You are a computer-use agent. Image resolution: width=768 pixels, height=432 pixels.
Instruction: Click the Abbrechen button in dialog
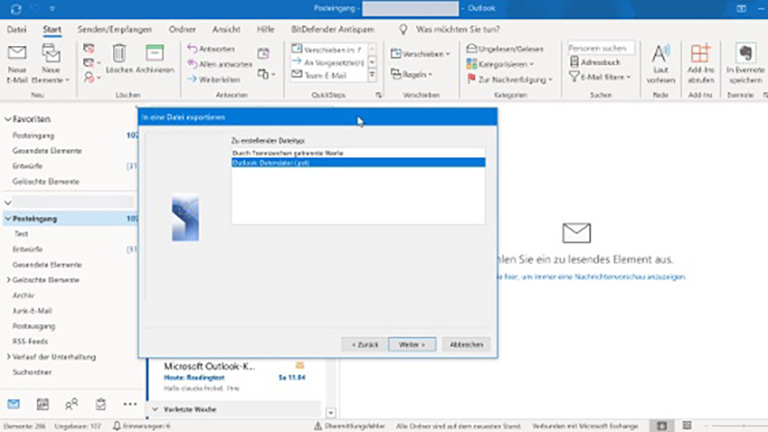[x=466, y=344]
